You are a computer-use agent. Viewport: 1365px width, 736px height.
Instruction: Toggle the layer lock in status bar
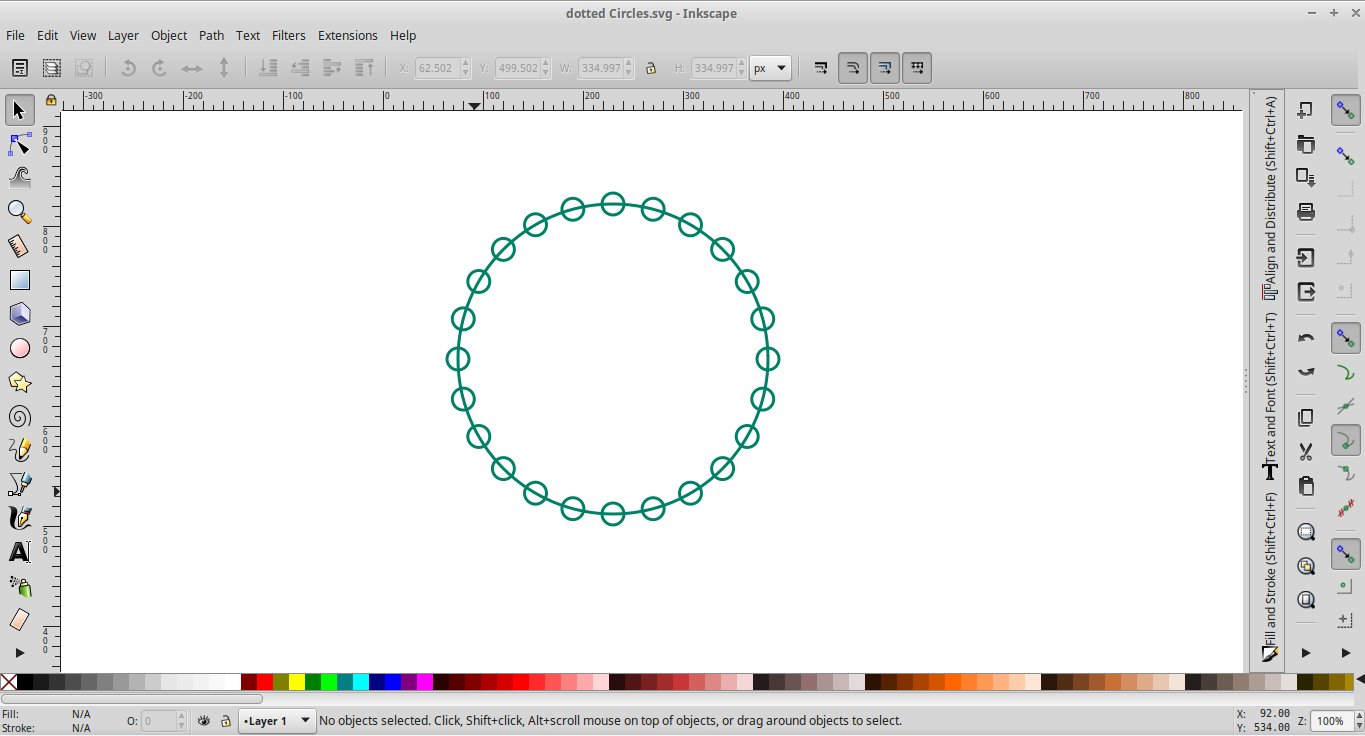click(226, 721)
